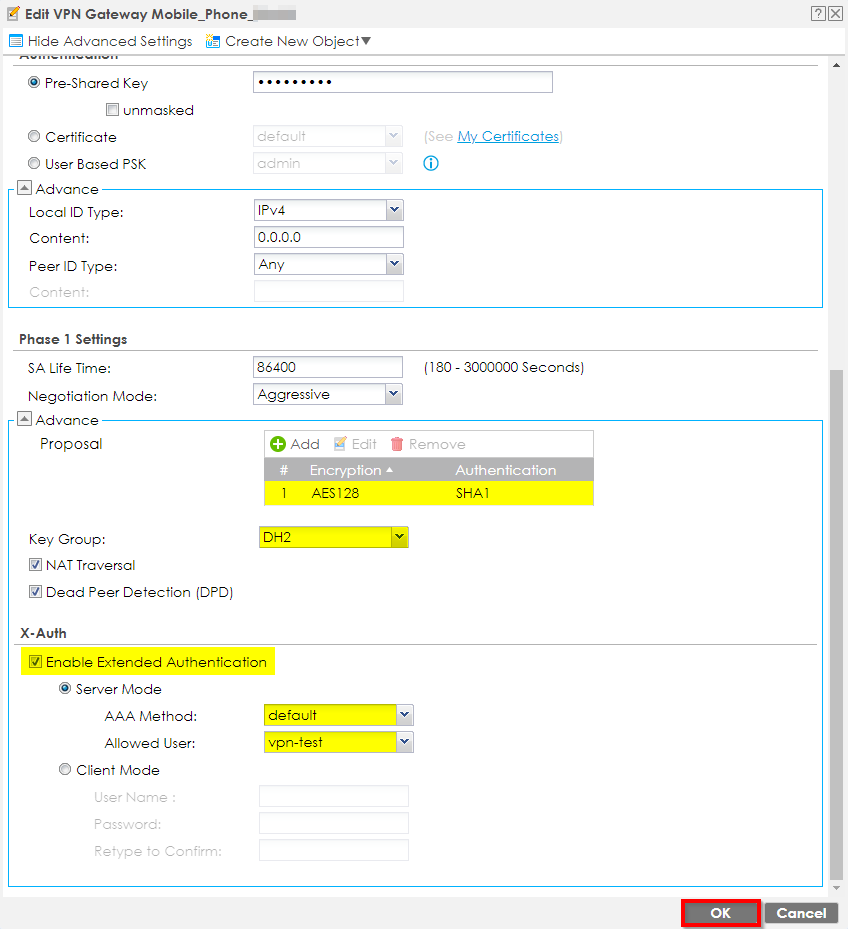The height and width of the screenshot is (929, 848).
Task: Click the User Based PSK info icon
Action: coord(431,163)
